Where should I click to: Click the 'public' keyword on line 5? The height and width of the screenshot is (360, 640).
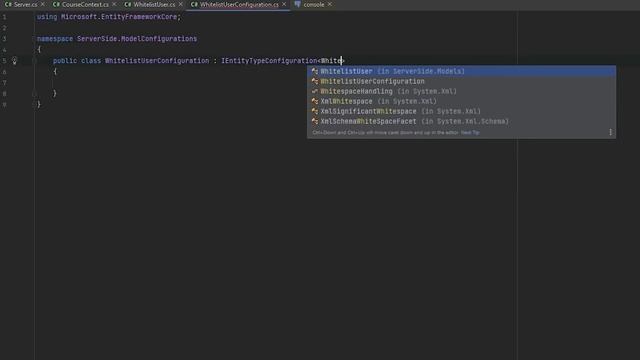pos(65,61)
